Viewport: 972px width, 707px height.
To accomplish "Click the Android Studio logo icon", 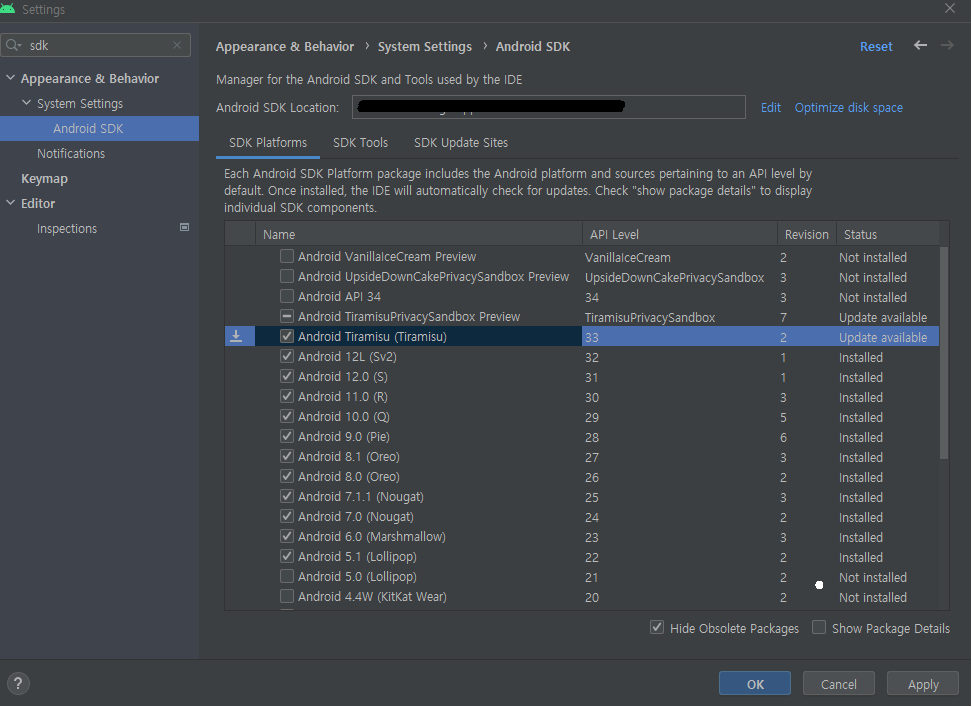I will tap(8, 9).
